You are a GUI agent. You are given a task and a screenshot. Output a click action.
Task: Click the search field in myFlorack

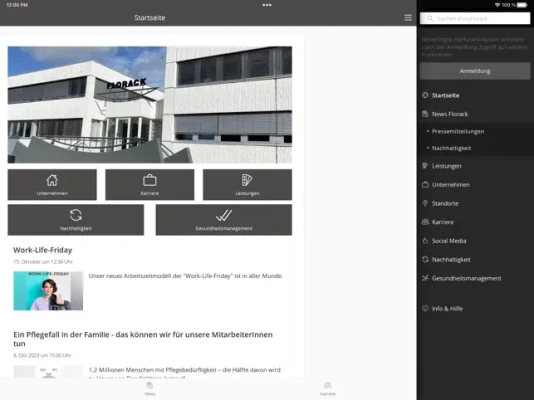(x=475, y=18)
